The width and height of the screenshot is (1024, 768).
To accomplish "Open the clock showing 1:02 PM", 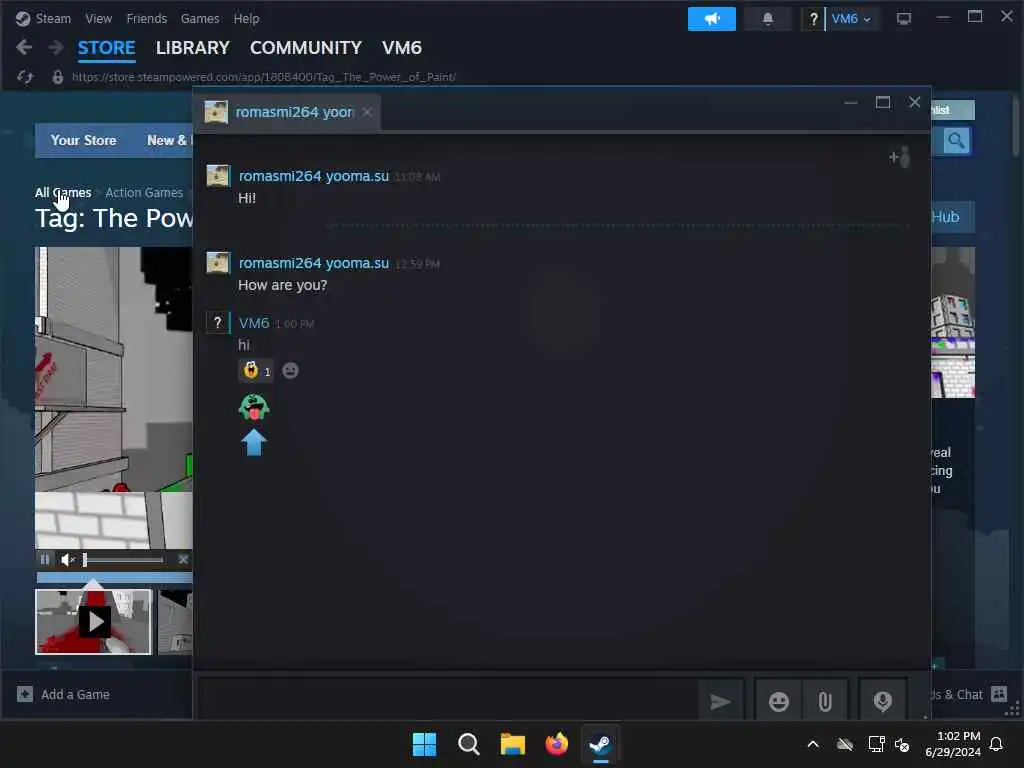I will (953, 744).
